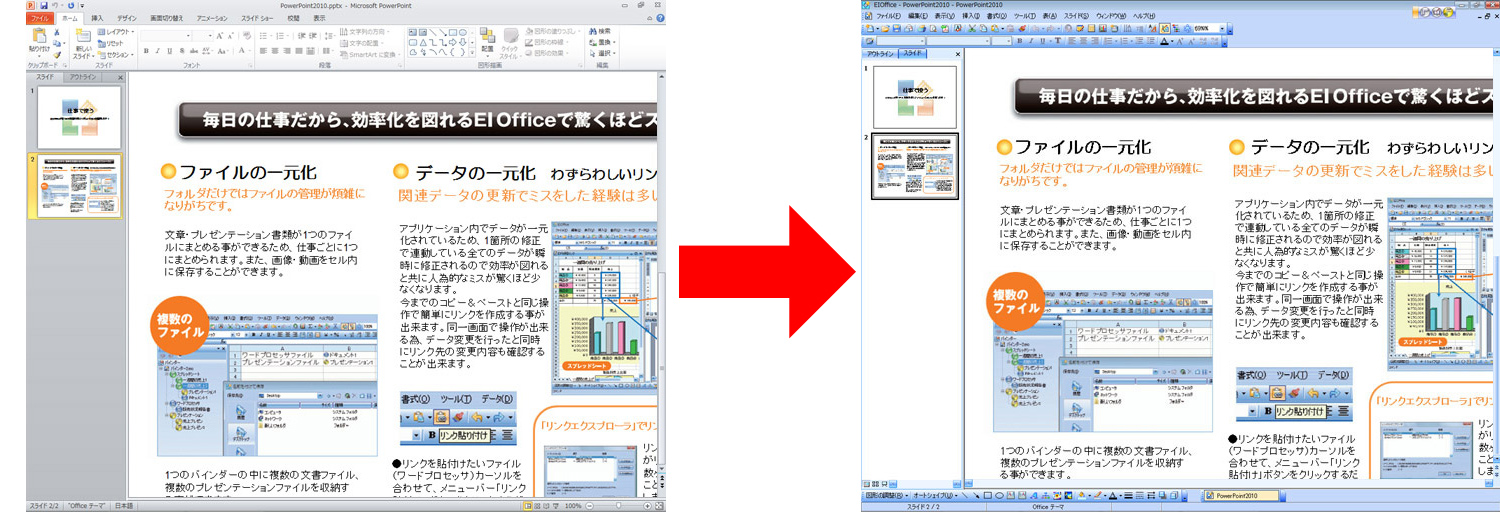1500x512 pixels.
Task: Click Format Painter brush in Microsoft PowerPoint clipboard group
Action: pyautogui.click(x=57, y=55)
